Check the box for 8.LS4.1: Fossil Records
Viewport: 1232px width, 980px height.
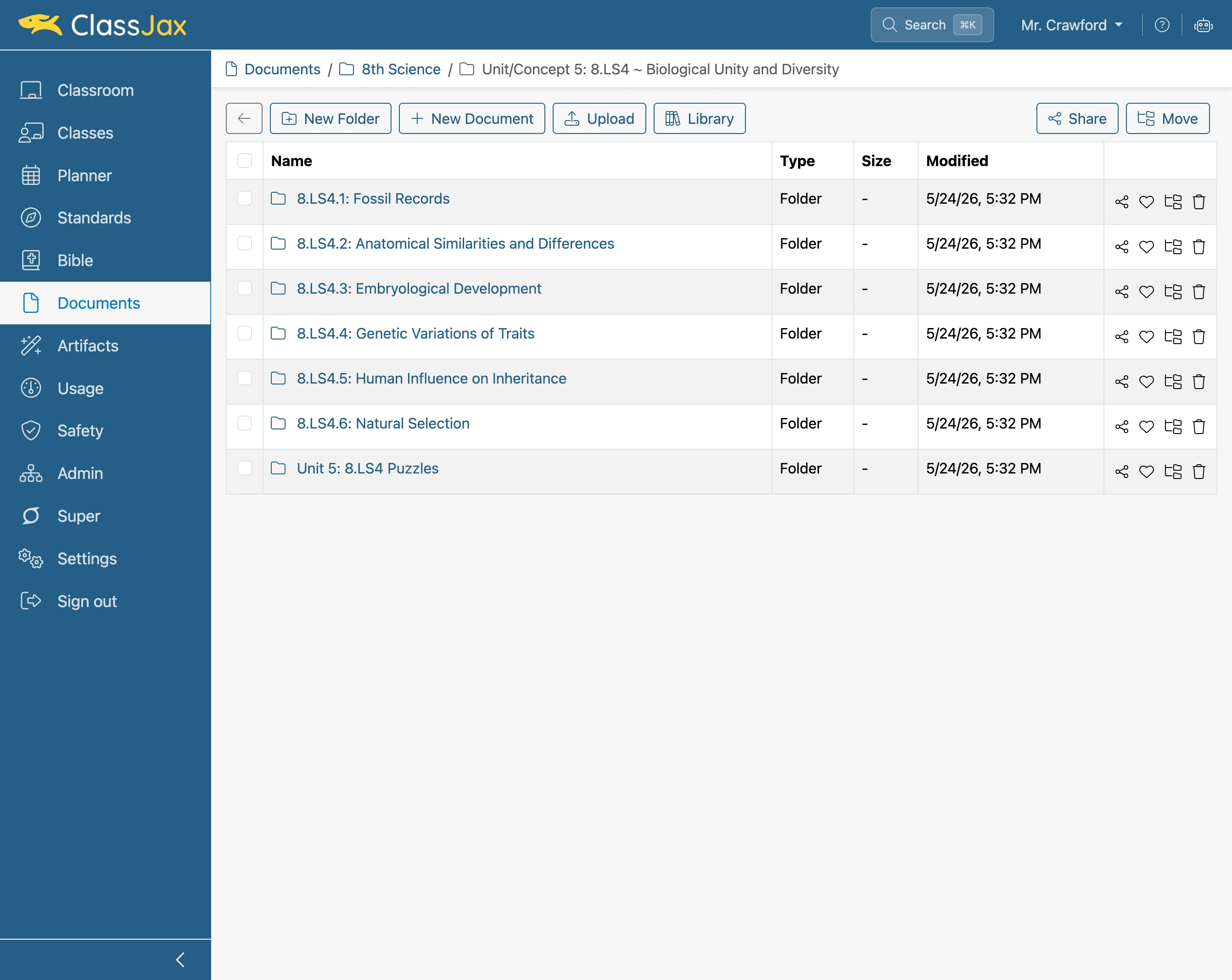(245, 198)
